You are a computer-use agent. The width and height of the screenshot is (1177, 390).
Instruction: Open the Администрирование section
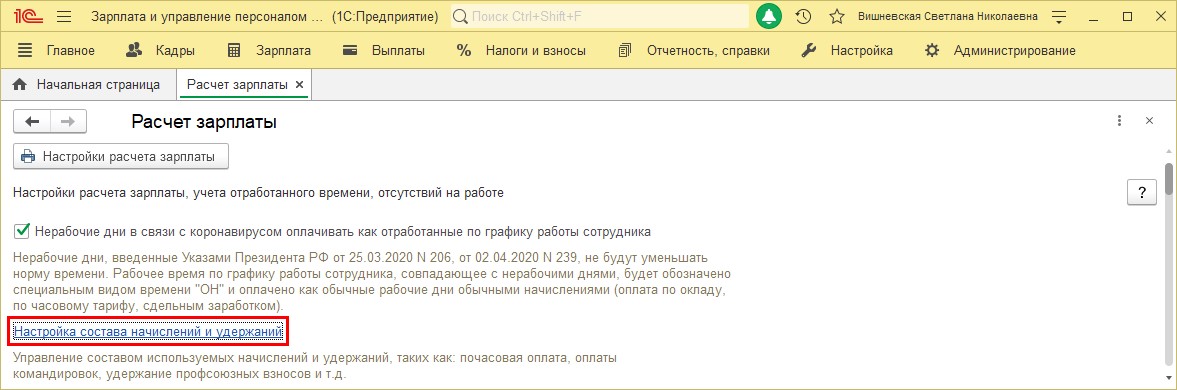coord(1000,51)
